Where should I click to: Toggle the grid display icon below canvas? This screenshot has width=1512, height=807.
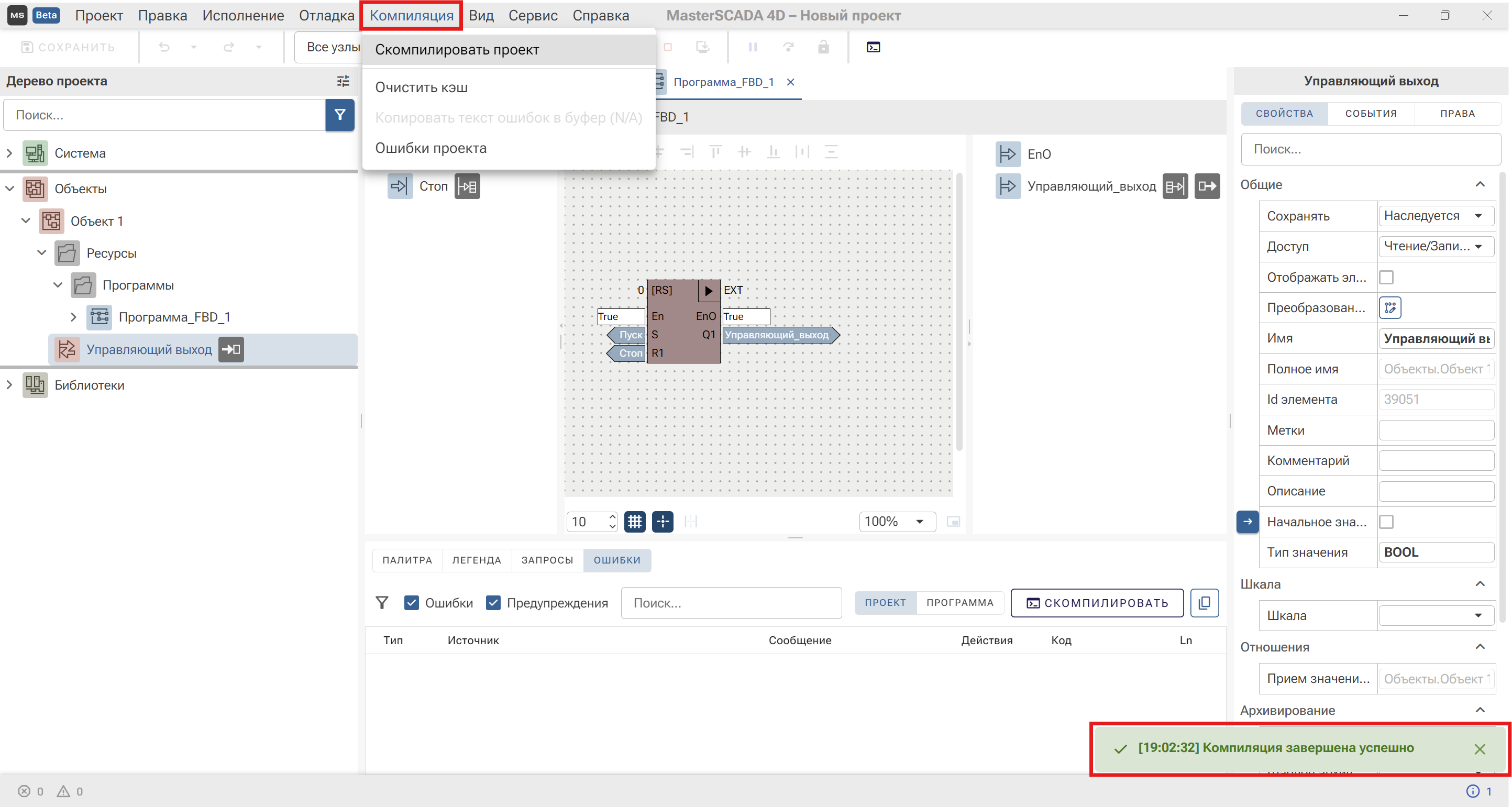tap(635, 521)
